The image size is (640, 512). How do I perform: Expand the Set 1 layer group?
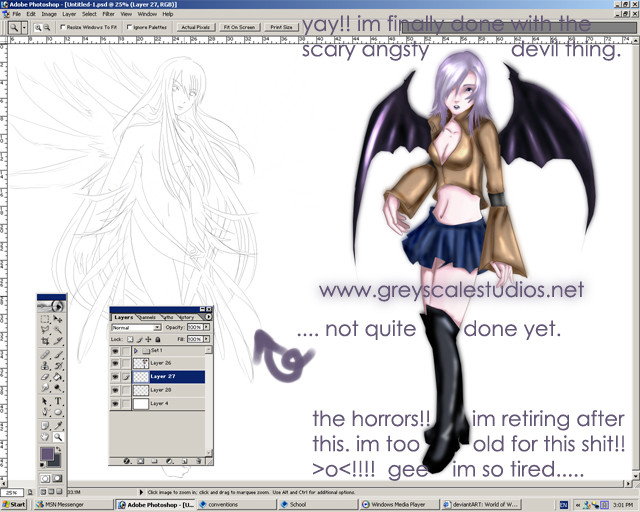pyautogui.click(x=136, y=351)
